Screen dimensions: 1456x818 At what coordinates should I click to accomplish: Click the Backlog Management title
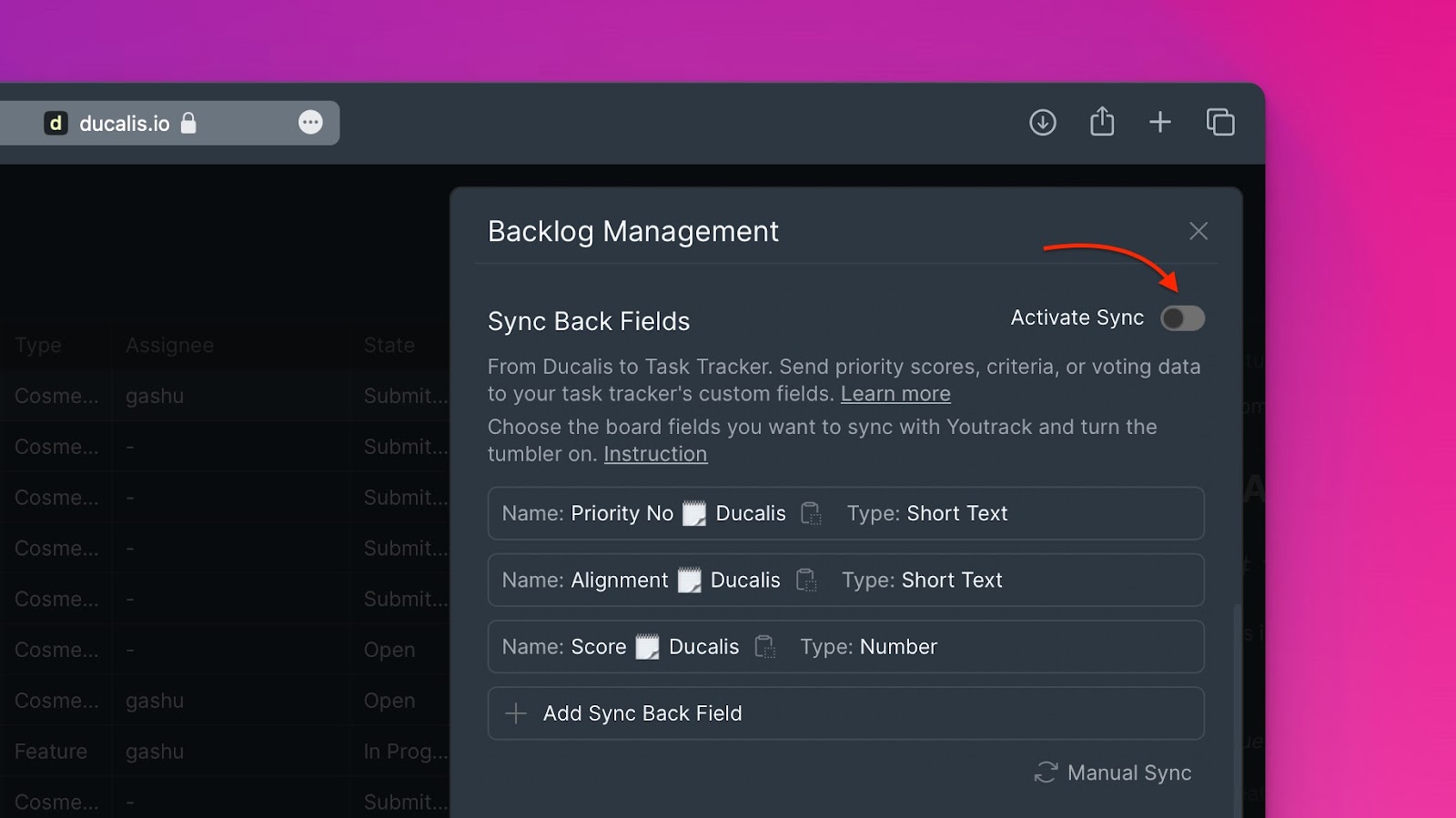coord(633,231)
